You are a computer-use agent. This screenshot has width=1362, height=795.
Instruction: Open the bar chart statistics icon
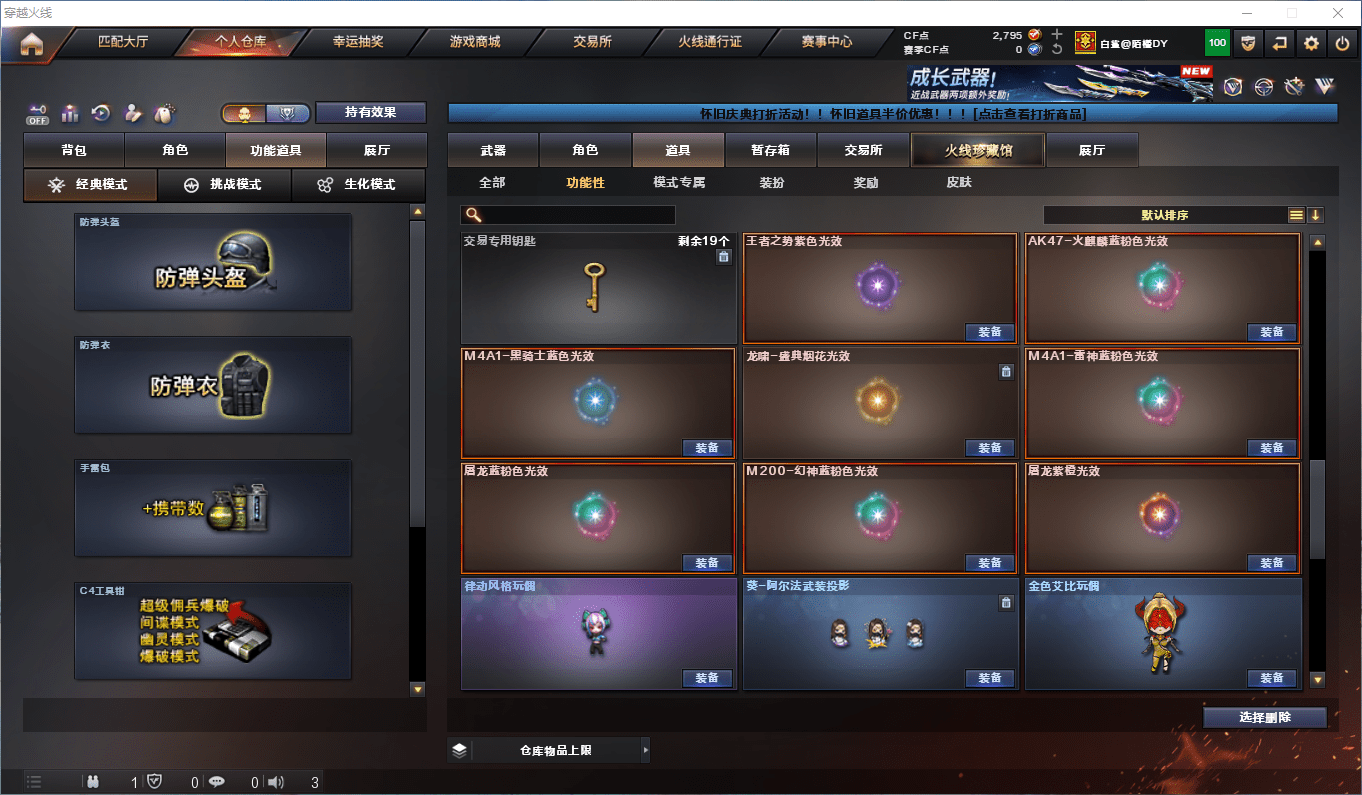(x=70, y=113)
